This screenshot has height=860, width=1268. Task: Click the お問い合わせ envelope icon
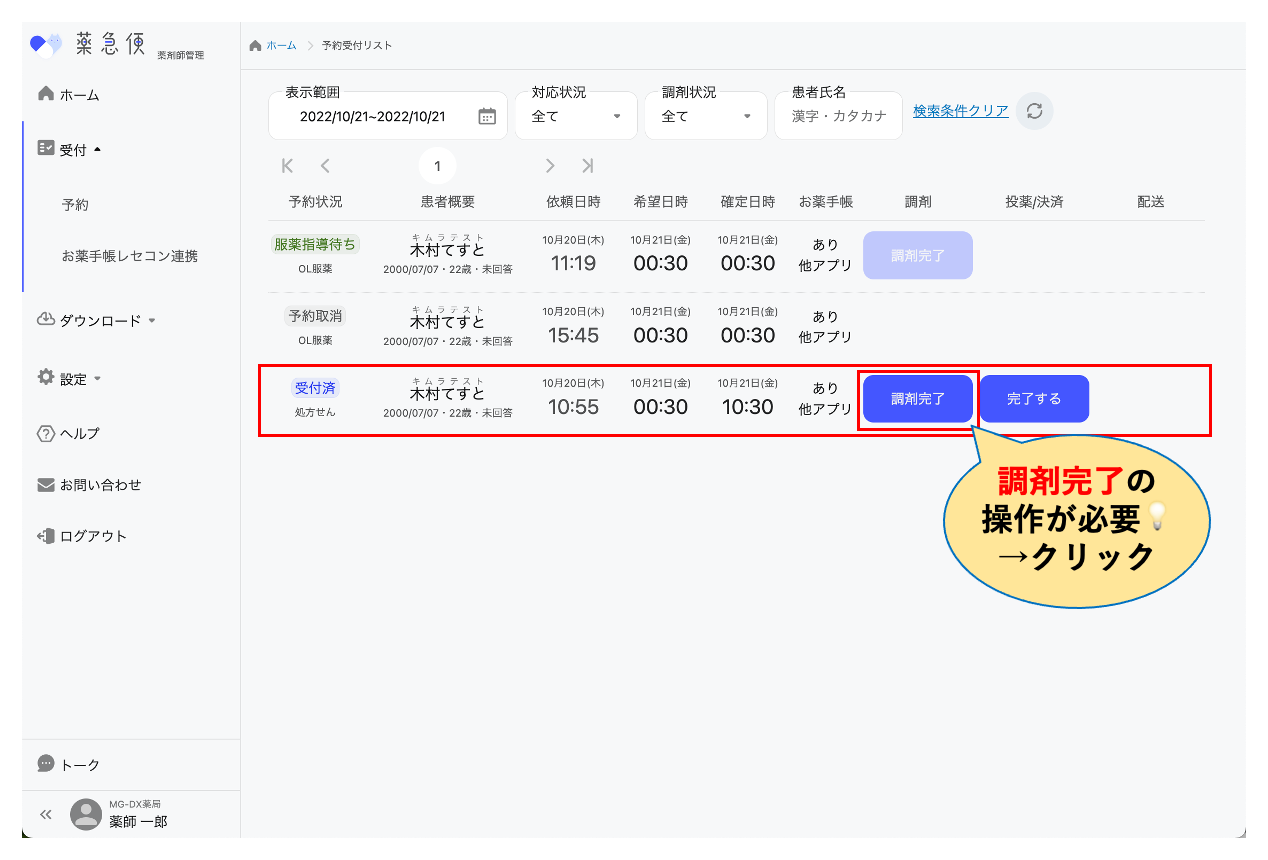[46, 485]
